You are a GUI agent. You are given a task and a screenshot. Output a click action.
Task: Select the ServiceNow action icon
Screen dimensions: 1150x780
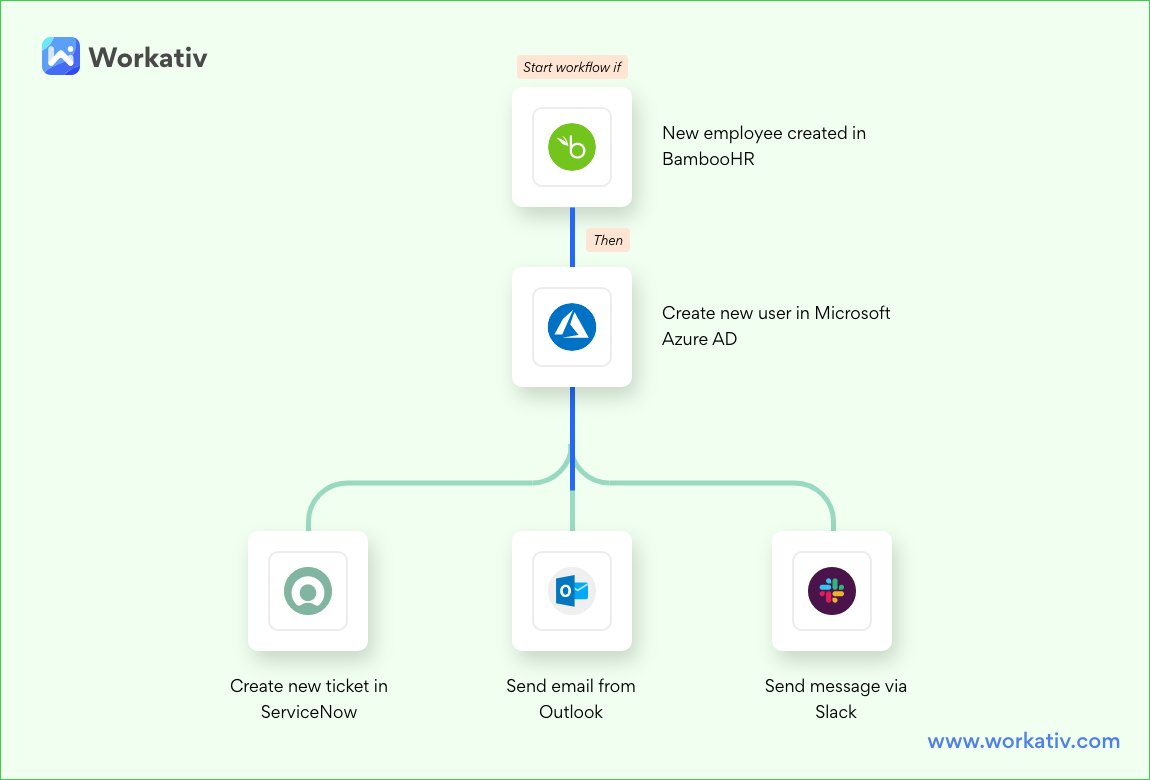(x=308, y=591)
